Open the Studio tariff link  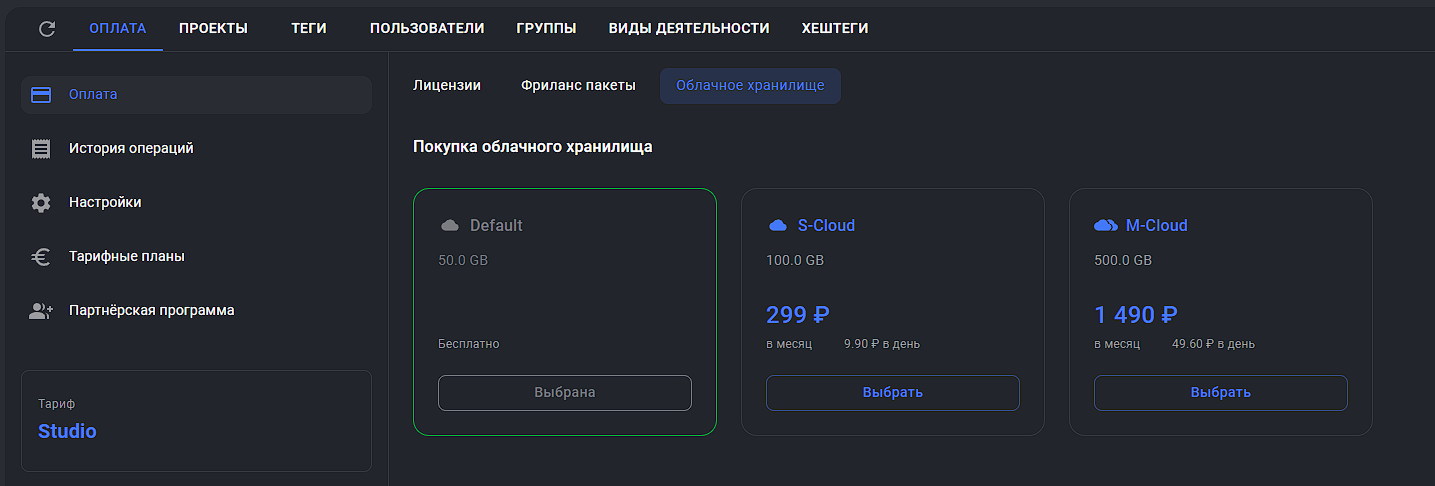(67, 432)
